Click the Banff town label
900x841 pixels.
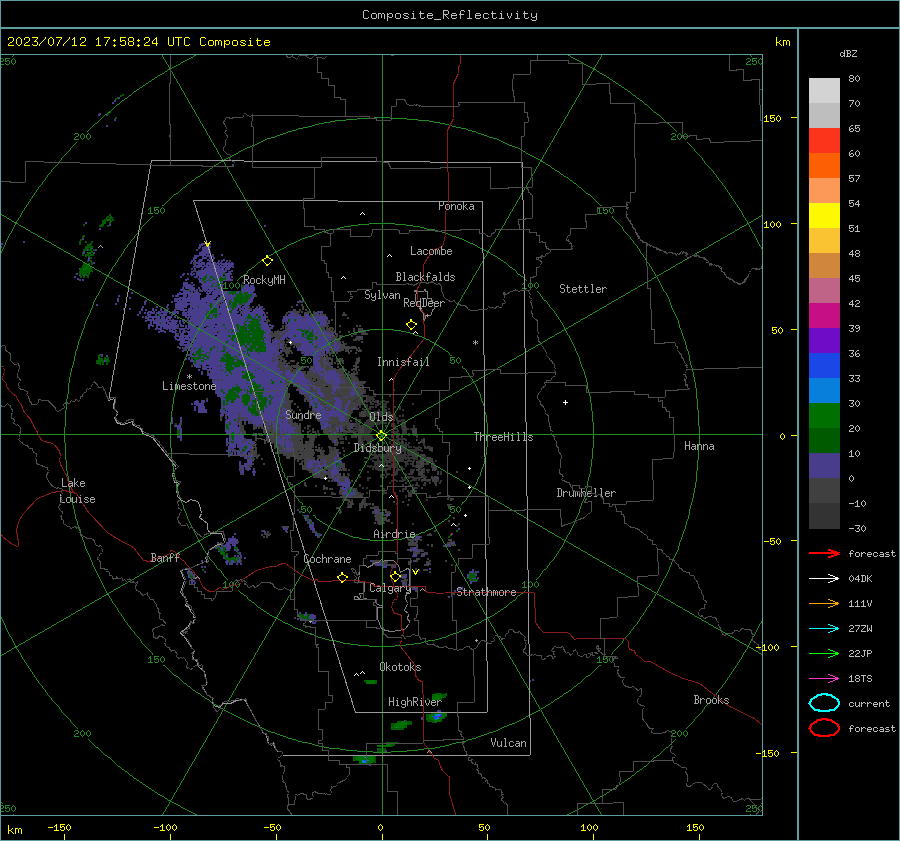165,557
